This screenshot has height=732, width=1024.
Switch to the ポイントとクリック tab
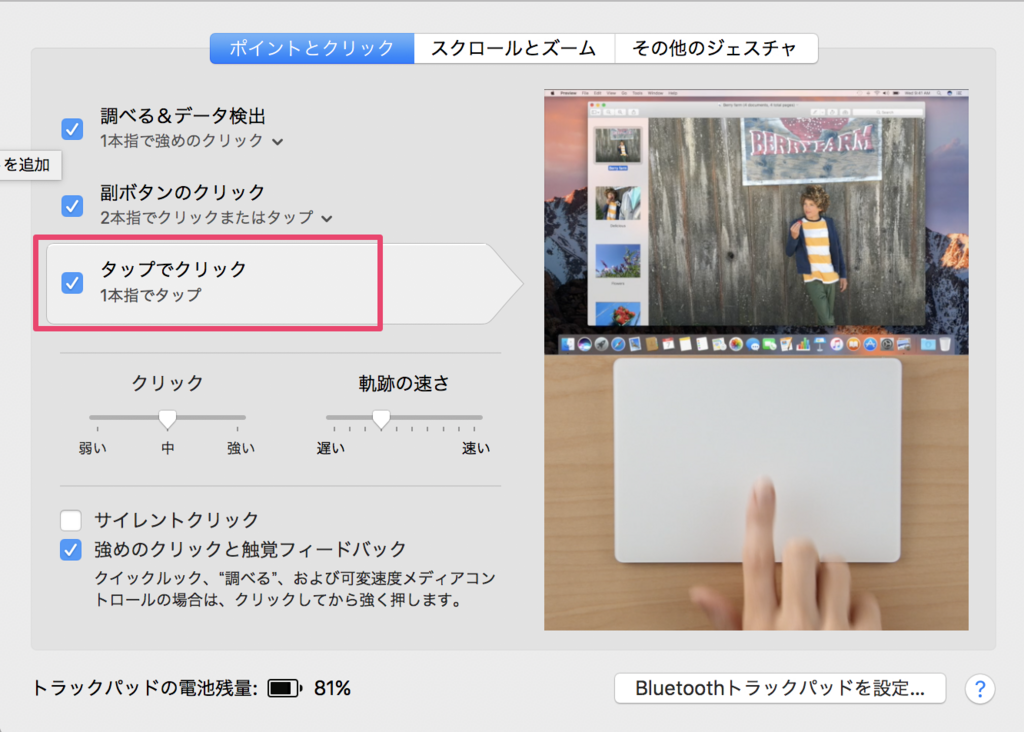pyautogui.click(x=312, y=48)
